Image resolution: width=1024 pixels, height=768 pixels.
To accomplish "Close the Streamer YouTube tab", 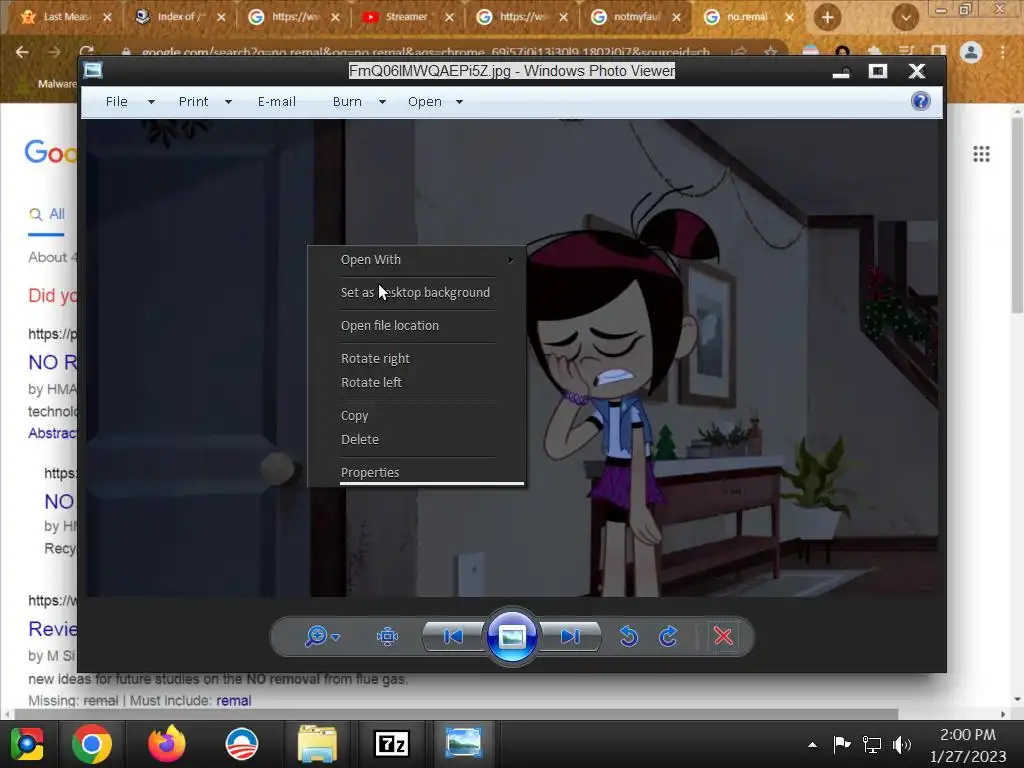I will coord(449,18).
